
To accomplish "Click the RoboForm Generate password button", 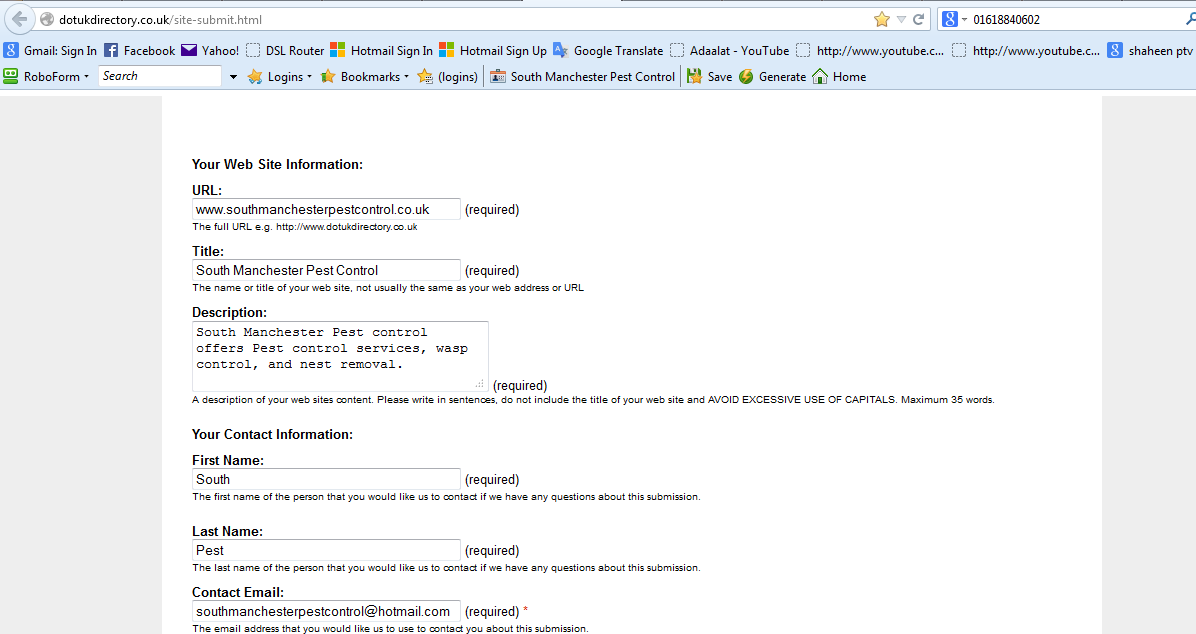I will click(773, 76).
